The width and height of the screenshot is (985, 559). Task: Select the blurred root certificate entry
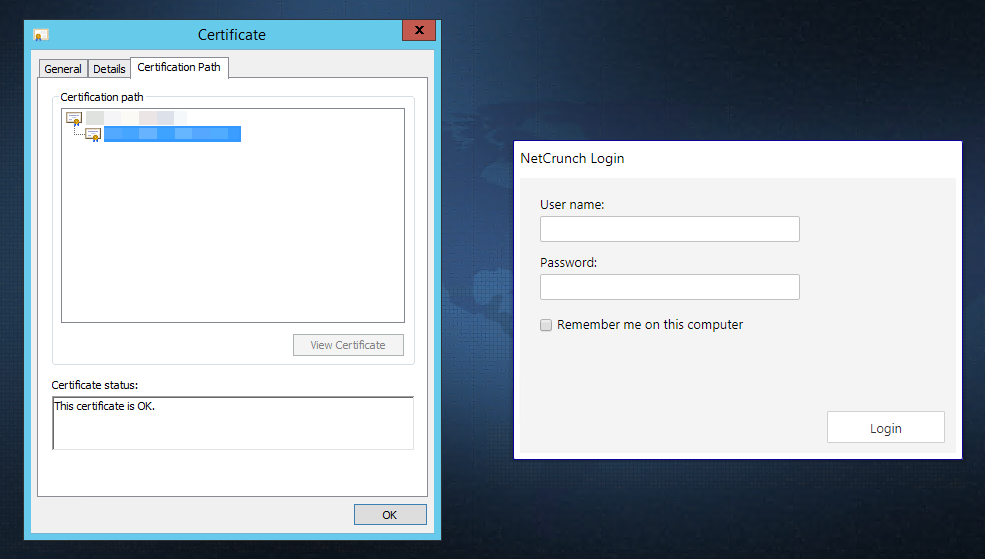[x=136, y=117]
